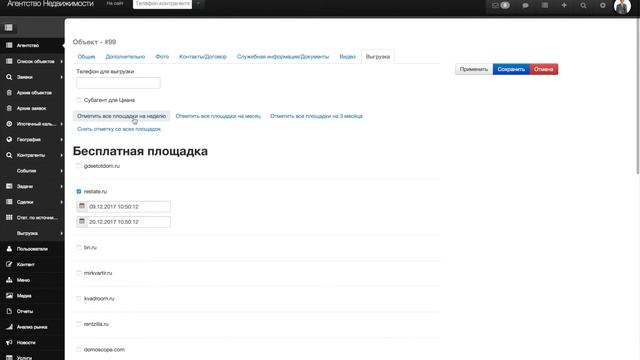Open the settings gear in top bar
This screenshot has height=360, width=640.
602,5
